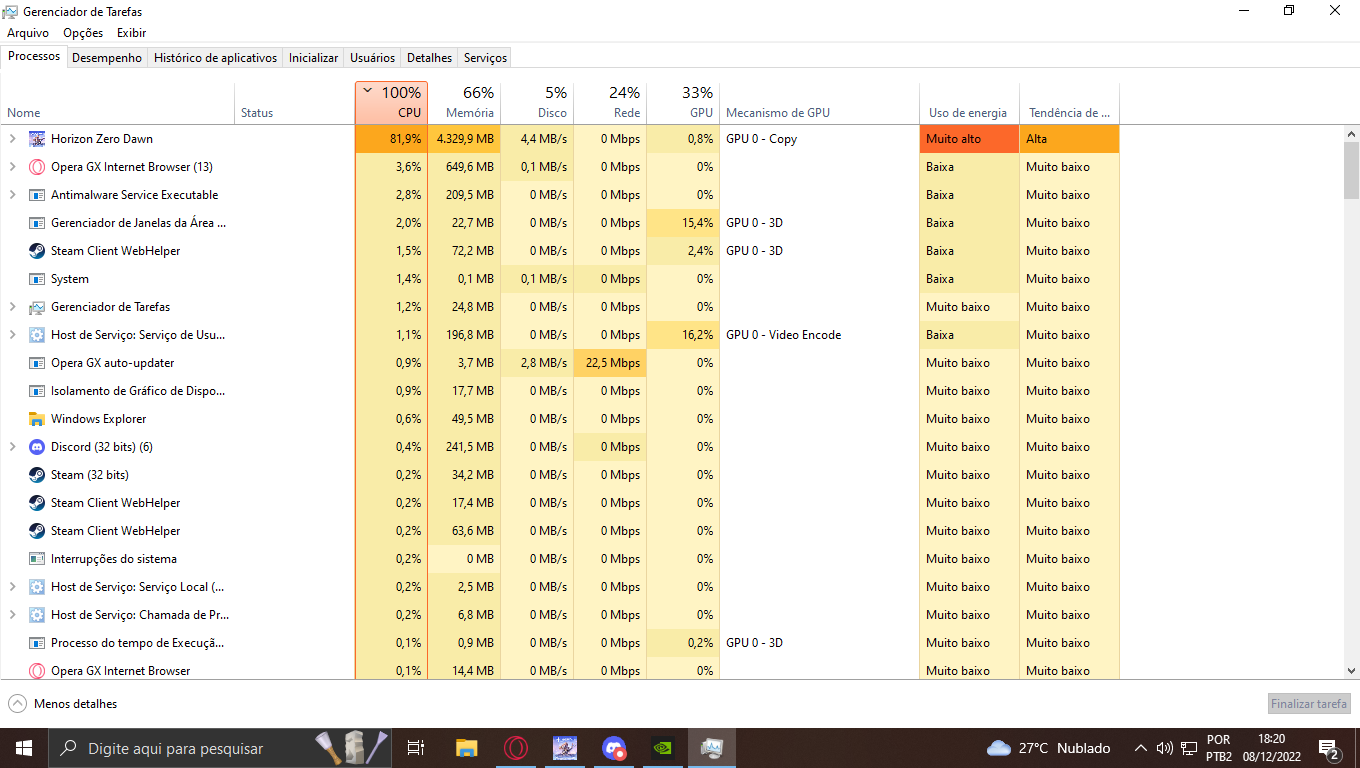Viewport: 1360px width, 768px height.
Task: Expand the Gerenciador de Tarefas process row
Action: coord(13,307)
